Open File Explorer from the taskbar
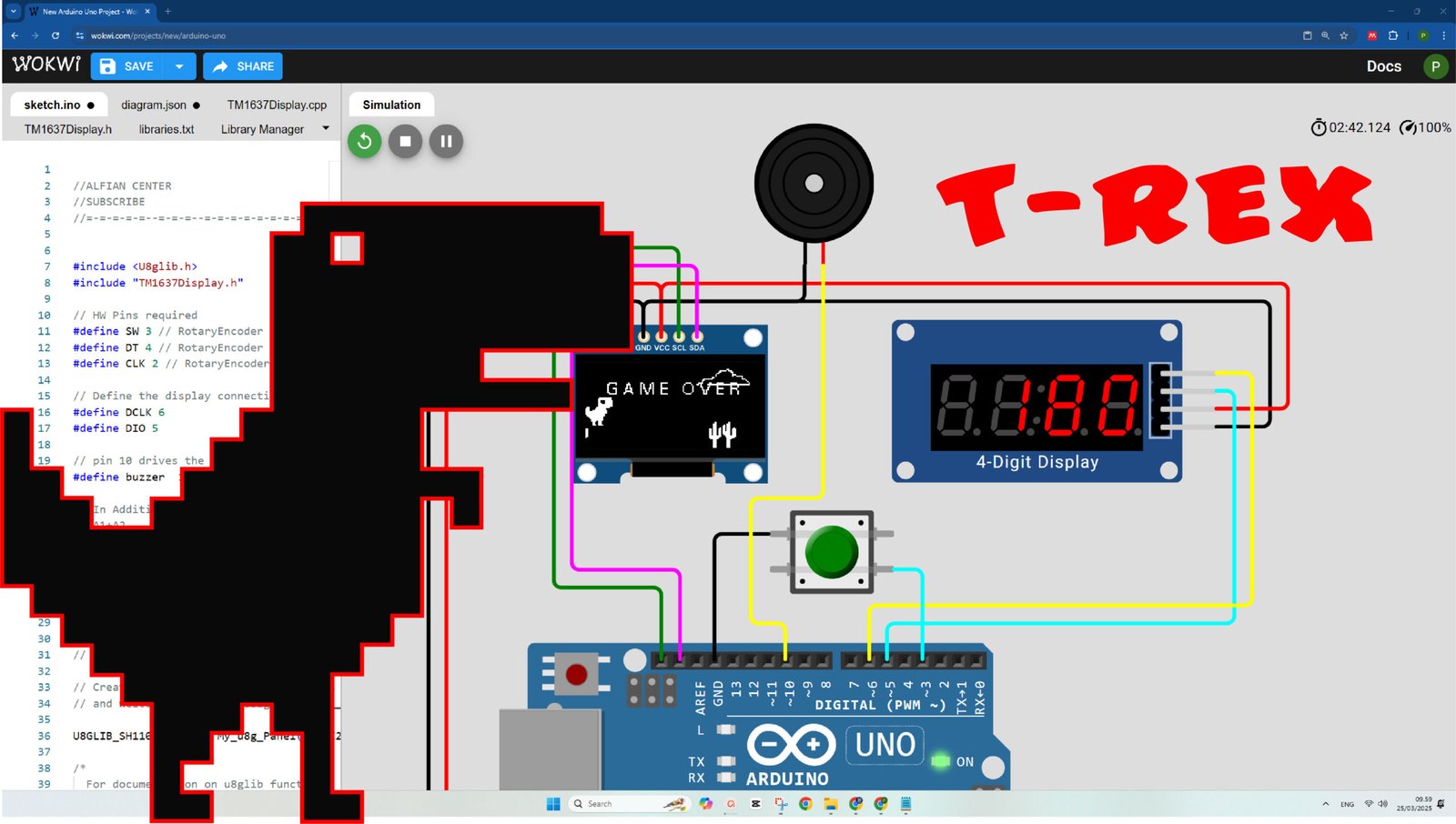 830,804
